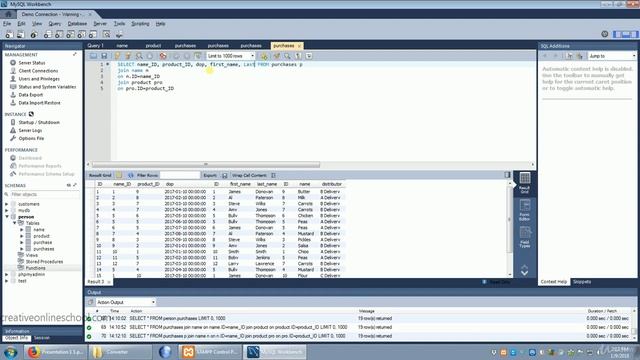Open the File menu
Screen dimensions: 640x360
click(7, 24)
